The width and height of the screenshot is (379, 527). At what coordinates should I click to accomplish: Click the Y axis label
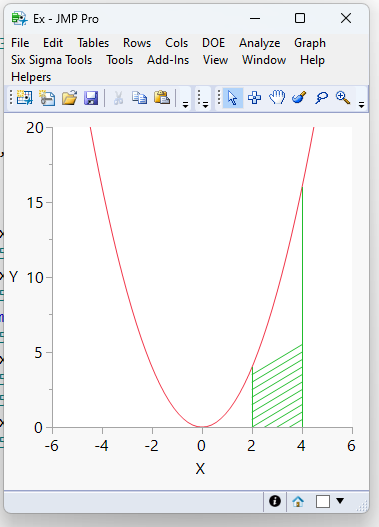click(13, 277)
